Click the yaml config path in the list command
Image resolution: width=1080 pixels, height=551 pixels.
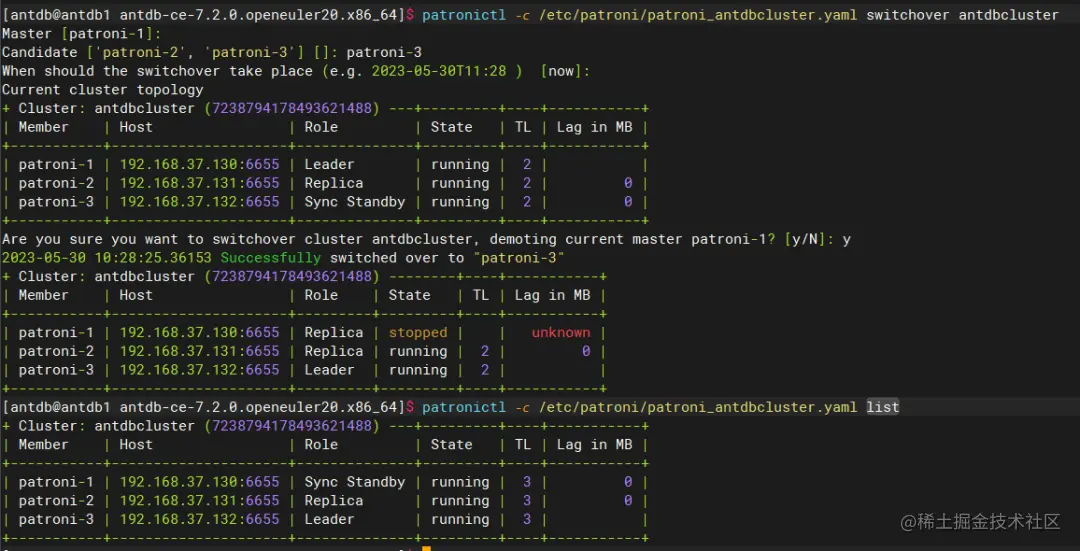[x=698, y=408]
